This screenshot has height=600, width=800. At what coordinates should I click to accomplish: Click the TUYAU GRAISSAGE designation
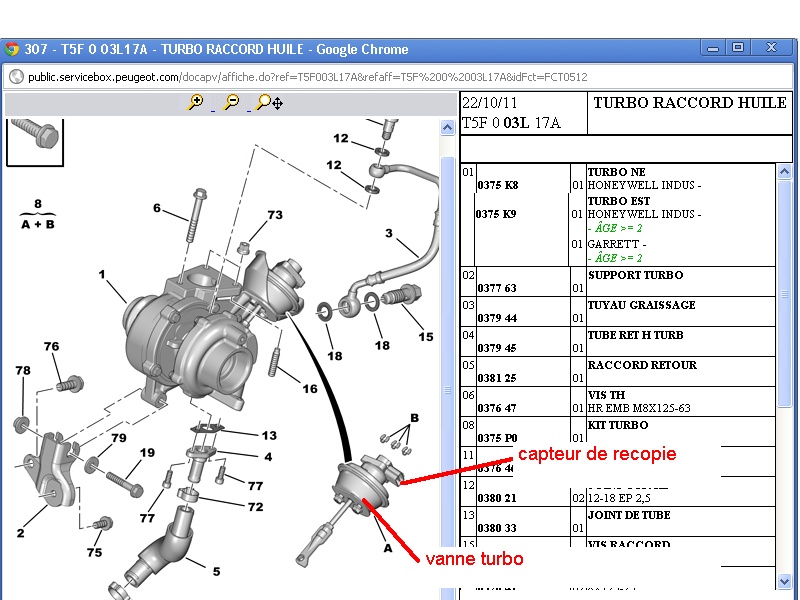click(x=642, y=306)
